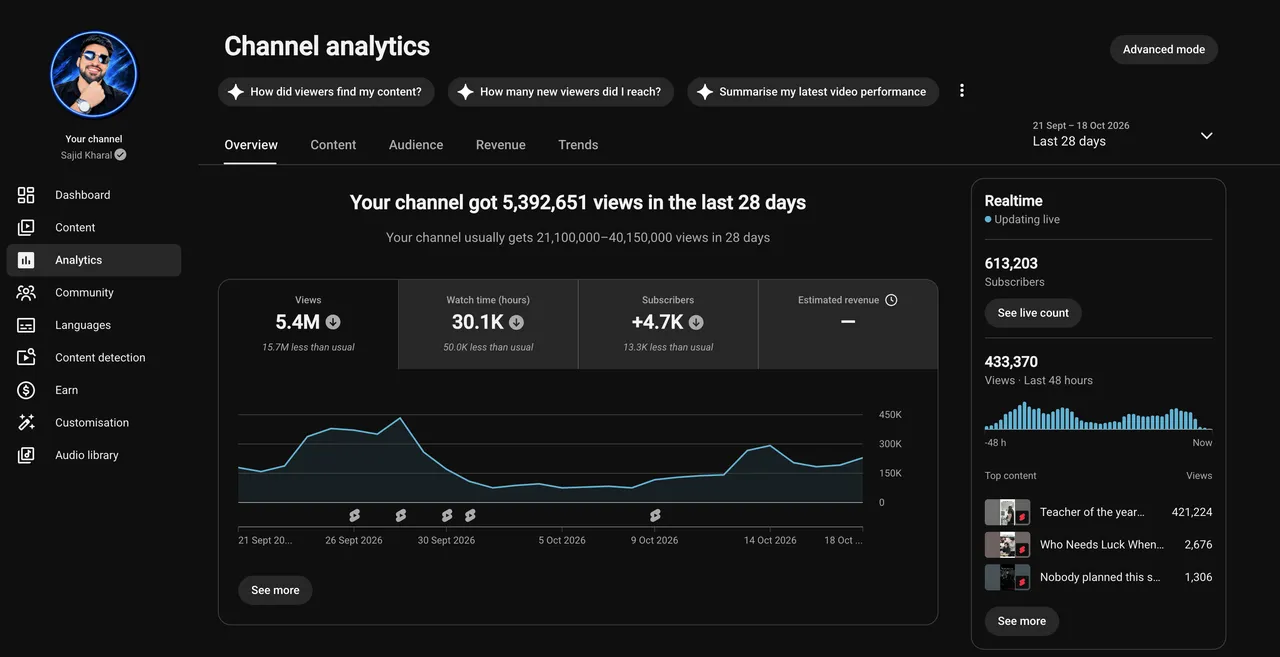Click the verified badge next to Sajid Kharal
Screen dimensions: 1280x657
click(x=120, y=155)
